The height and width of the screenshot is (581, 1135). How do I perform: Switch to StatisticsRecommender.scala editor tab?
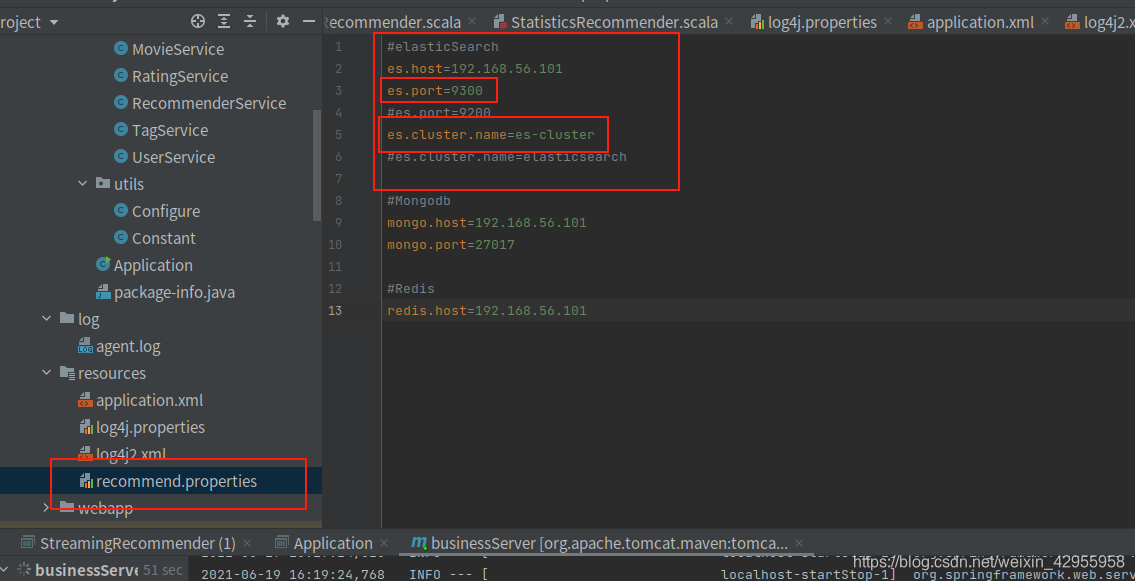tap(614, 22)
